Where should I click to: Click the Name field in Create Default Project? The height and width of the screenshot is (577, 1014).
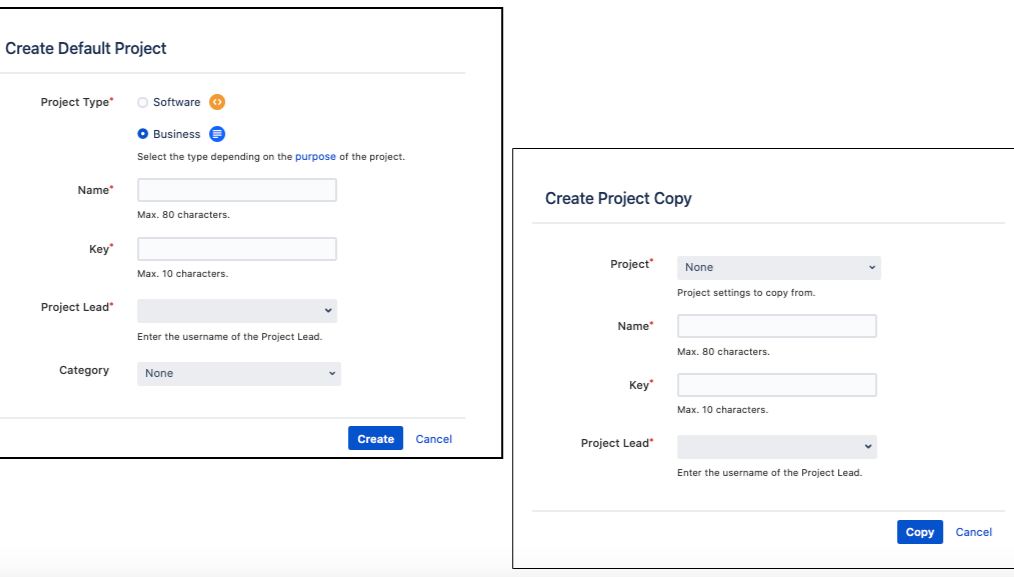pyautogui.click(x=237, y=190)
